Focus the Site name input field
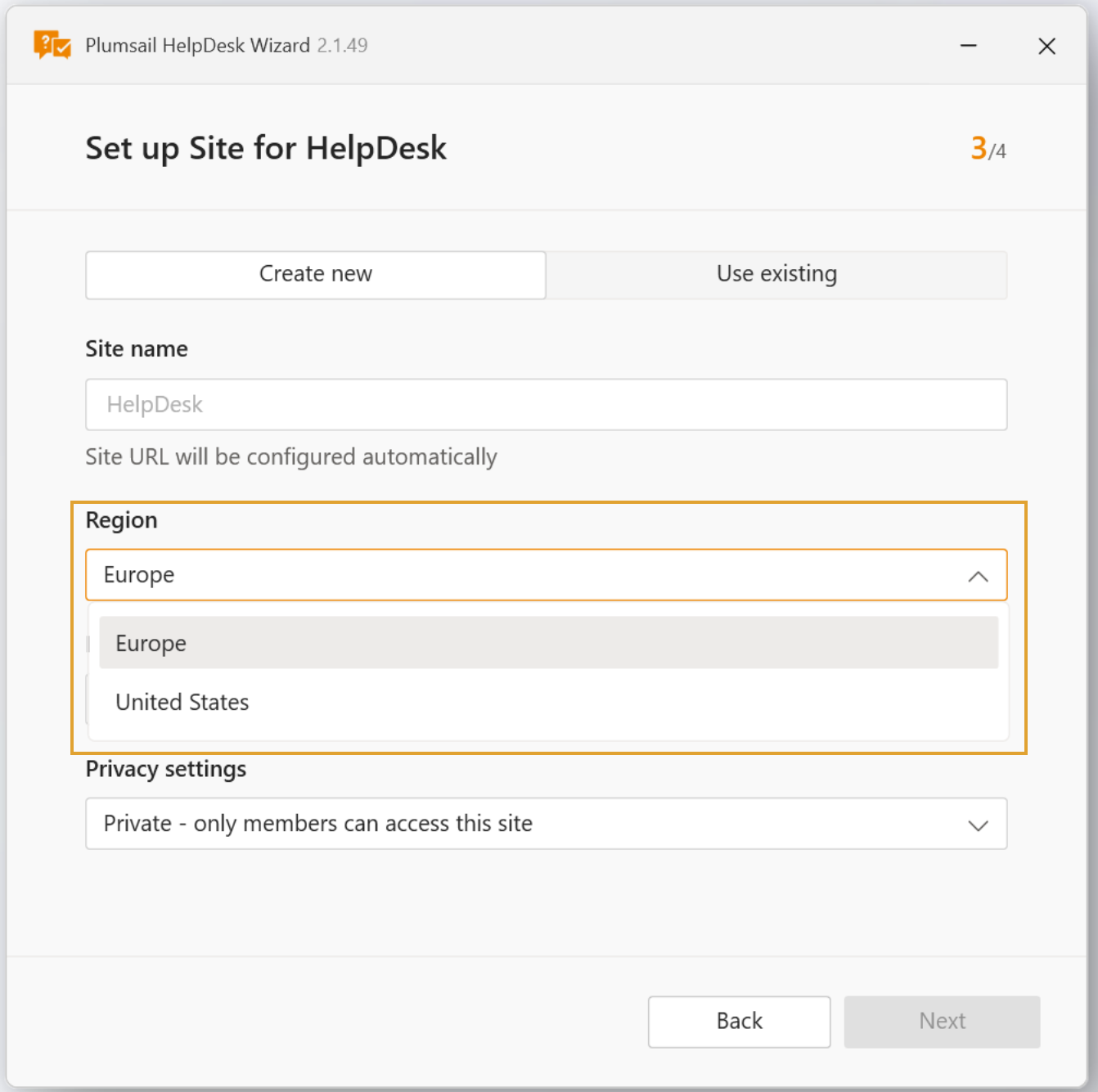The width and height of the screenshot is (1098, 1092). click(x=547, y=404)
